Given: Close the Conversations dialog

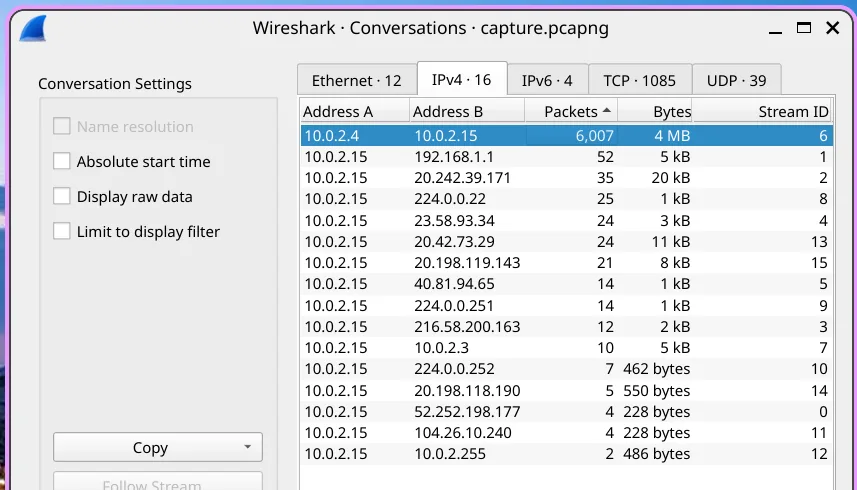Looking at the screenshot, I should pos(832,28).
